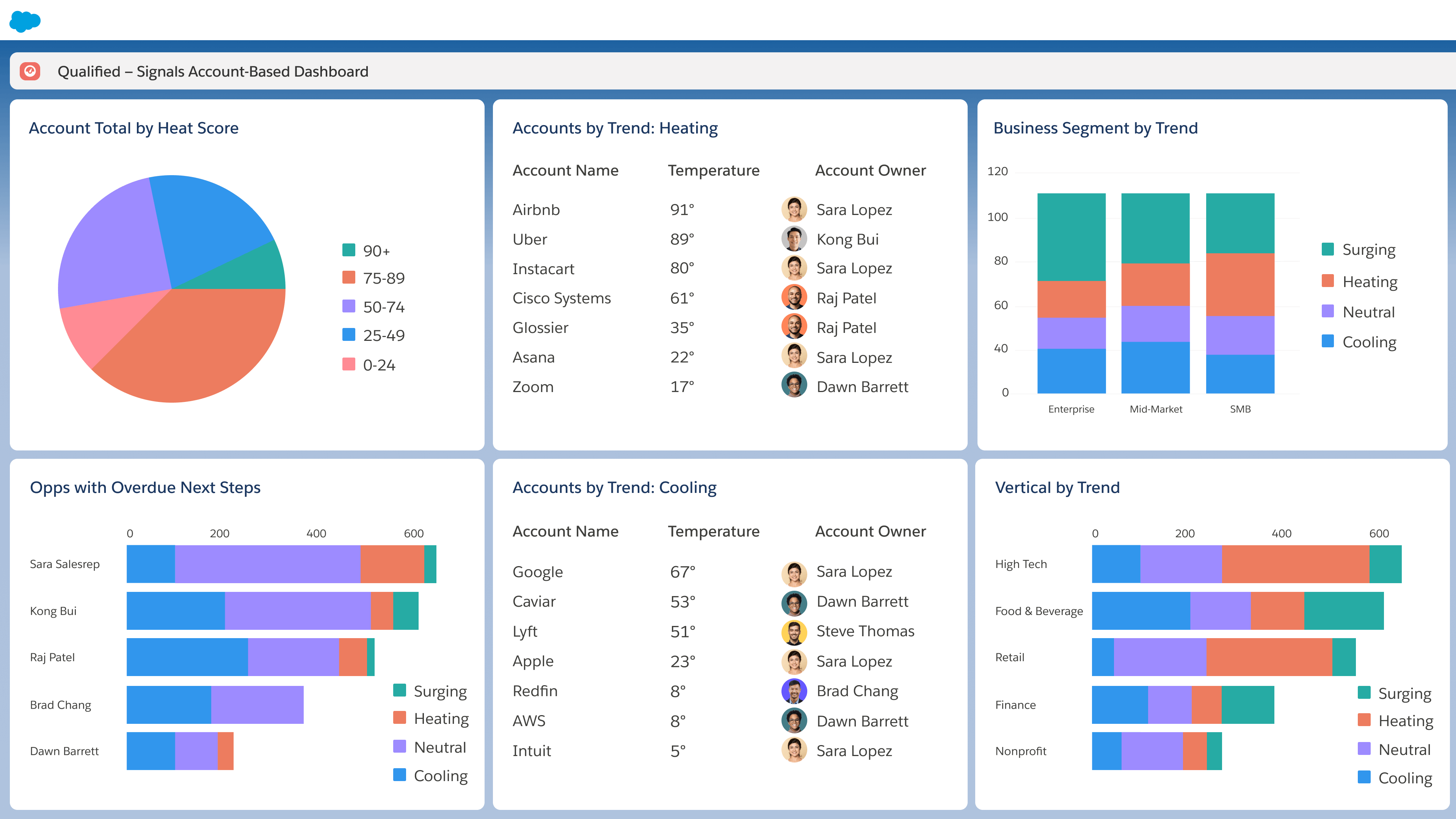The image size is (1456, 819).
Task: Click Brad Chang avatar in Redfin row
Action: [794, 691]
